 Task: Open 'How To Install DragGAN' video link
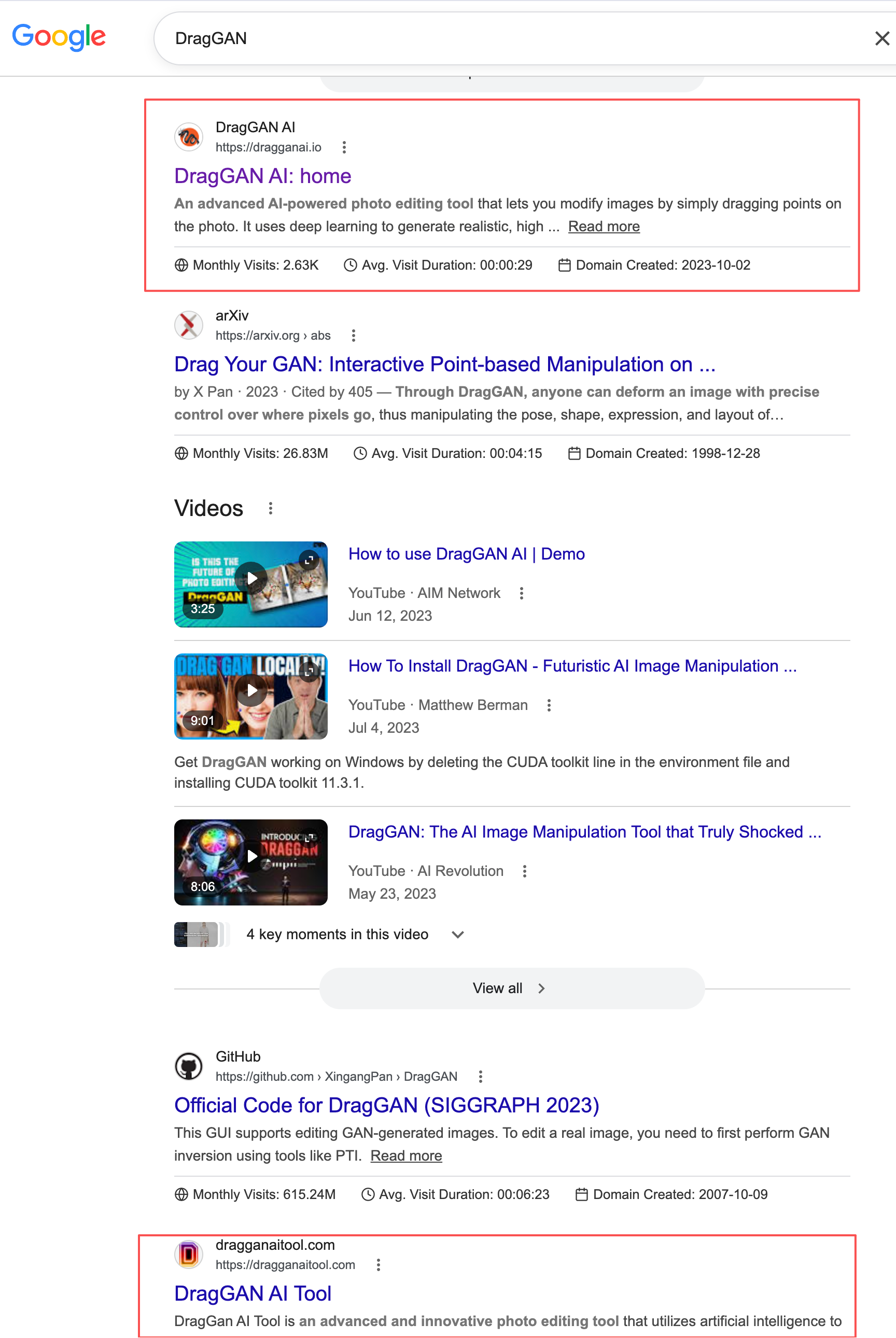(572, 666)
